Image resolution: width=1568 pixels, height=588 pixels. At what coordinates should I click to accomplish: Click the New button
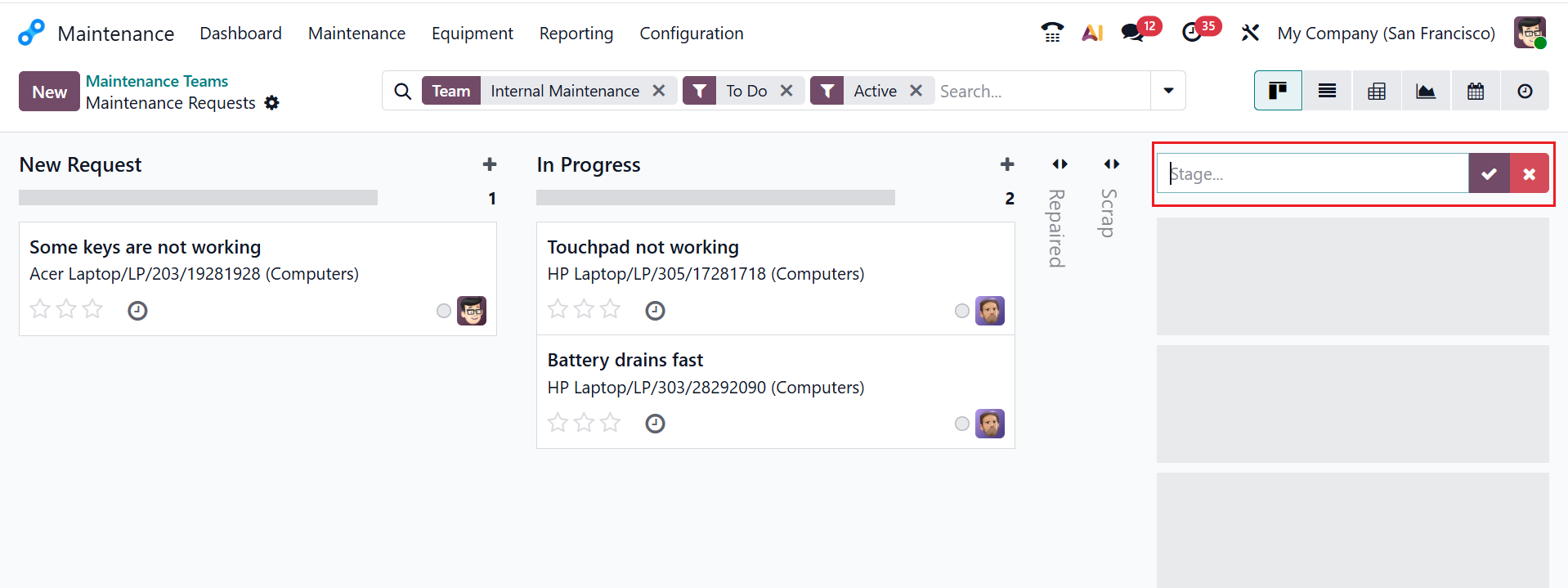pyautogui.click(x=49, y=92)
